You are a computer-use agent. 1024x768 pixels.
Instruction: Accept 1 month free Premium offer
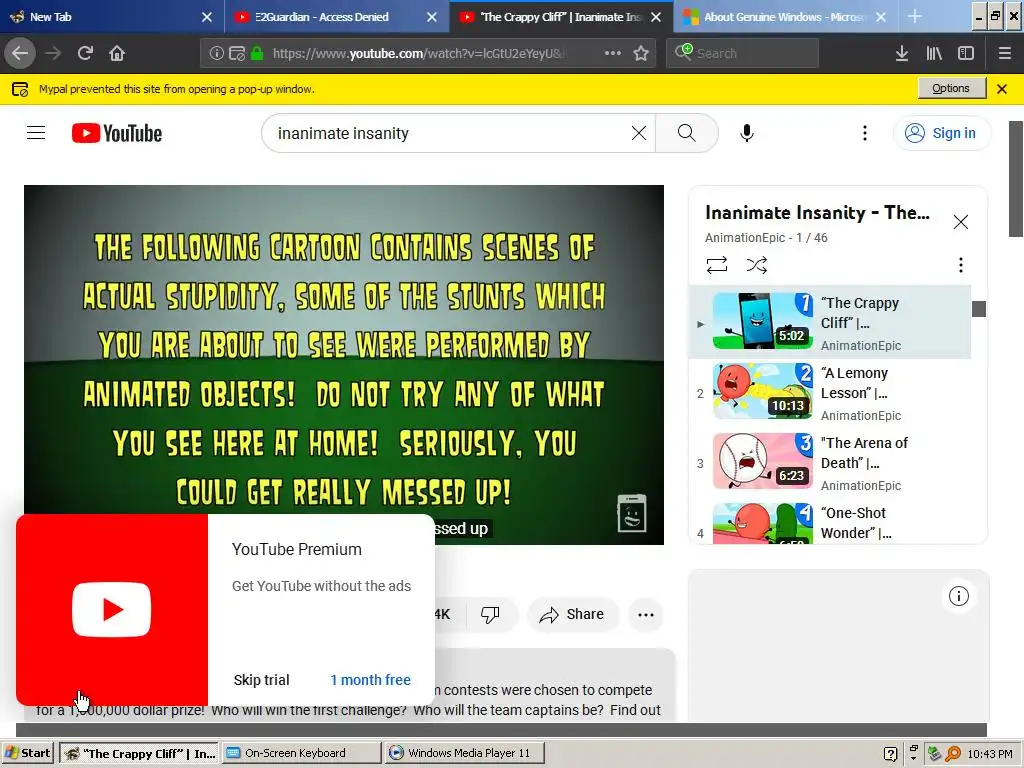[x=370, y=680]
